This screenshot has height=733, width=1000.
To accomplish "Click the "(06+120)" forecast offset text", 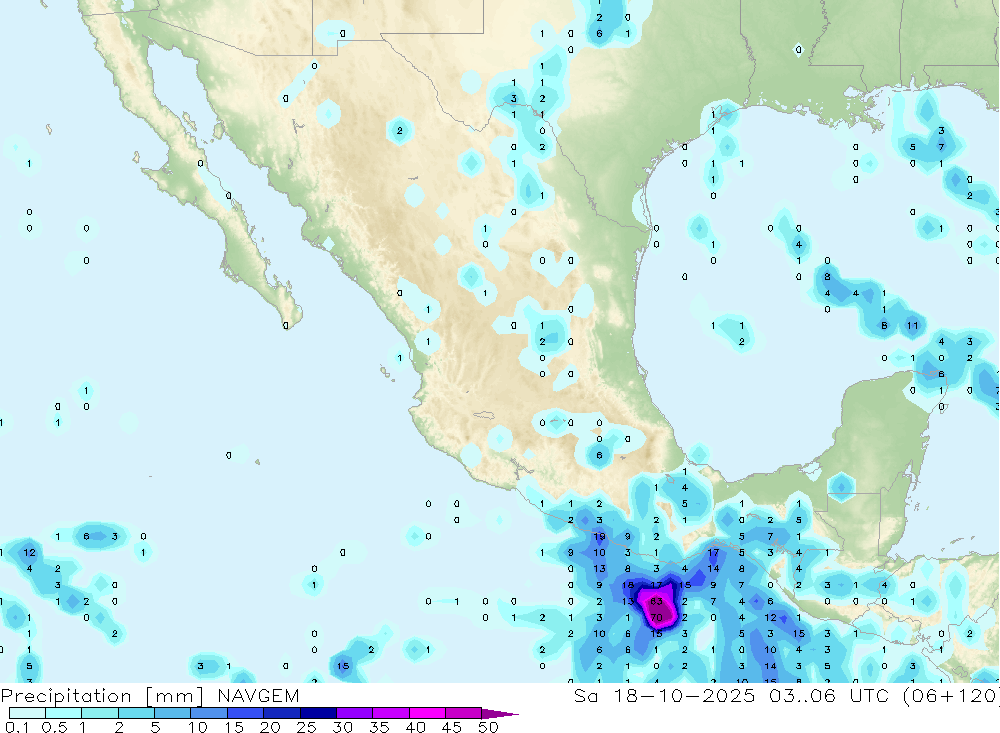I will coord(950,696).
